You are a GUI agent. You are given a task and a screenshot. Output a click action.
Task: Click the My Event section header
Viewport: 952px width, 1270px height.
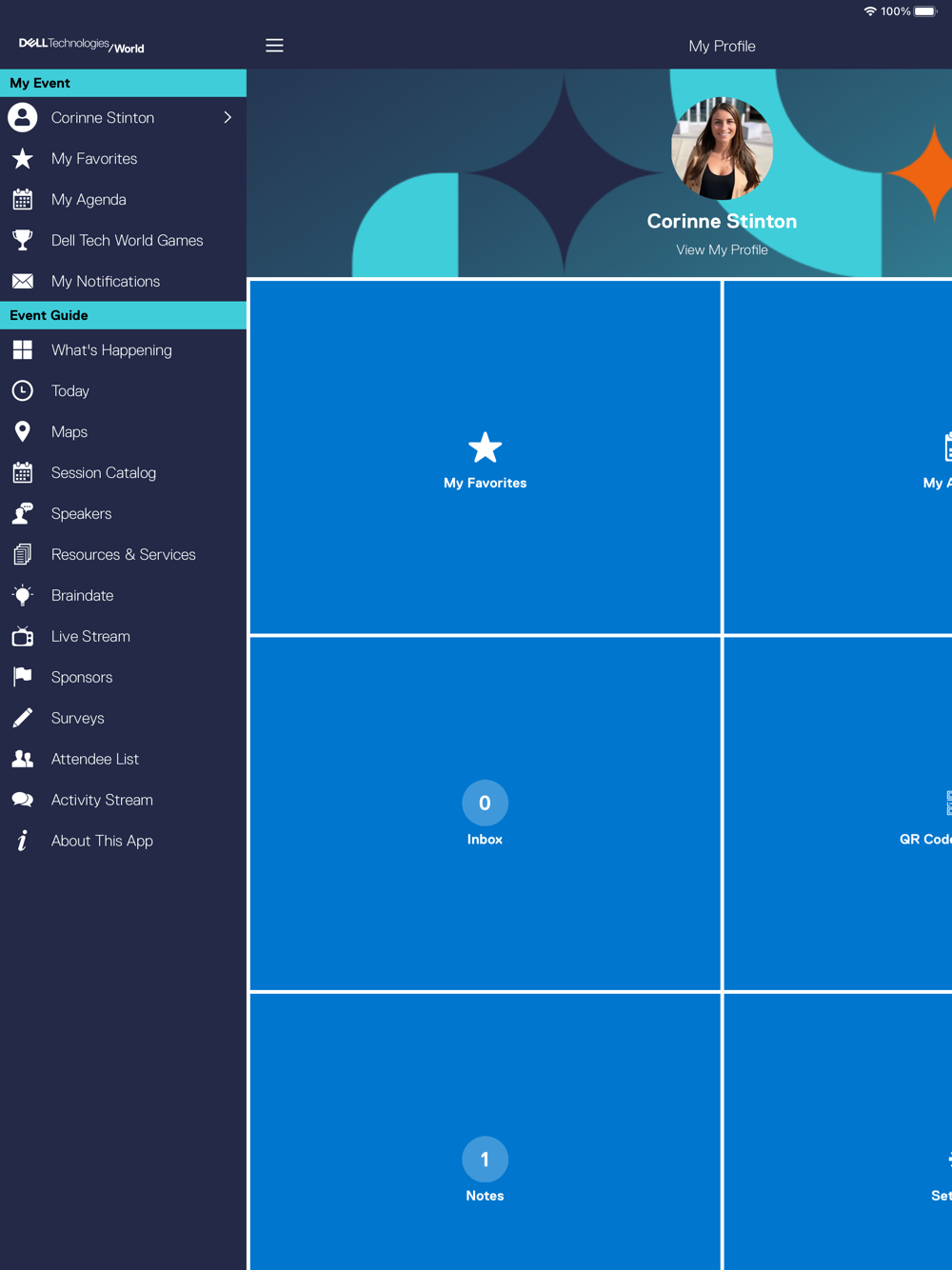[x=123, y=83]
